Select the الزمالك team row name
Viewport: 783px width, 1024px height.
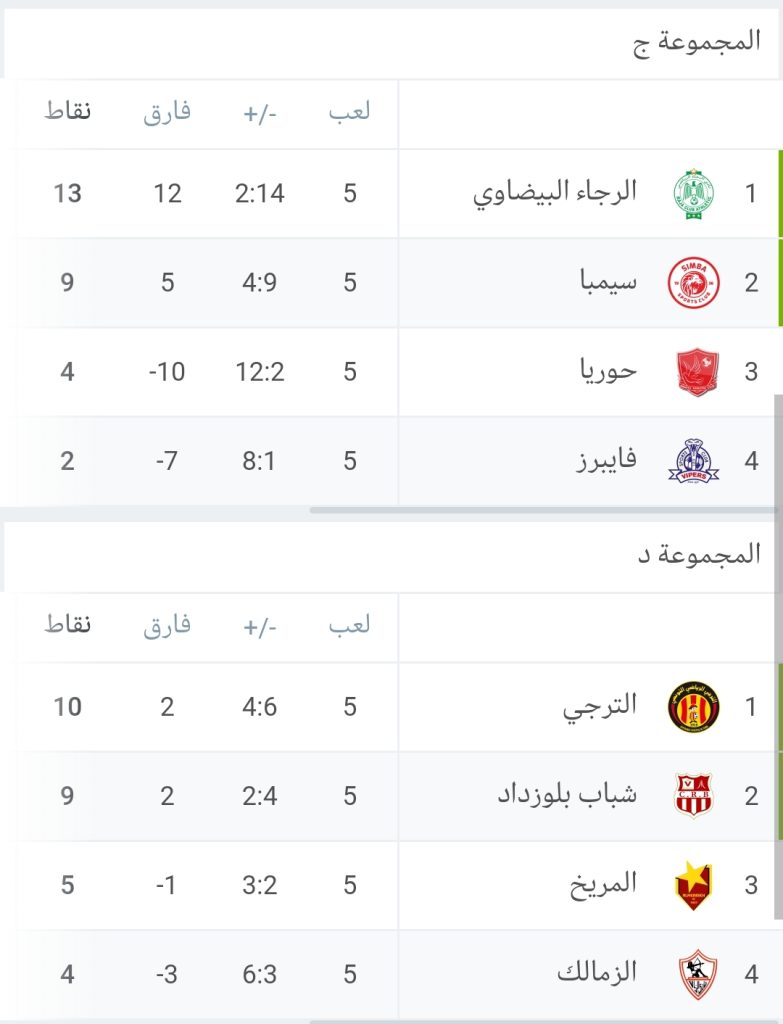(x=597, y=973)
